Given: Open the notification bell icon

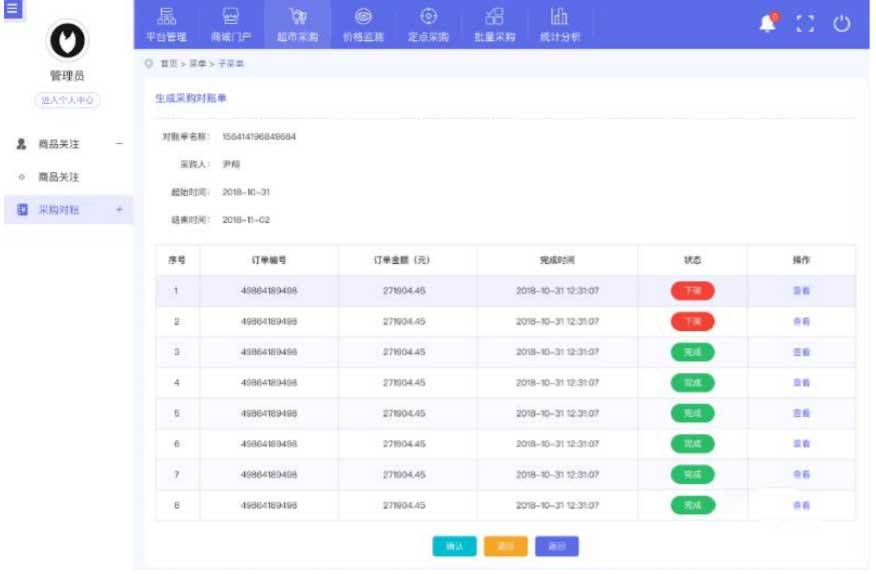Looking at the screenshot, I should [x=767, y=24].
